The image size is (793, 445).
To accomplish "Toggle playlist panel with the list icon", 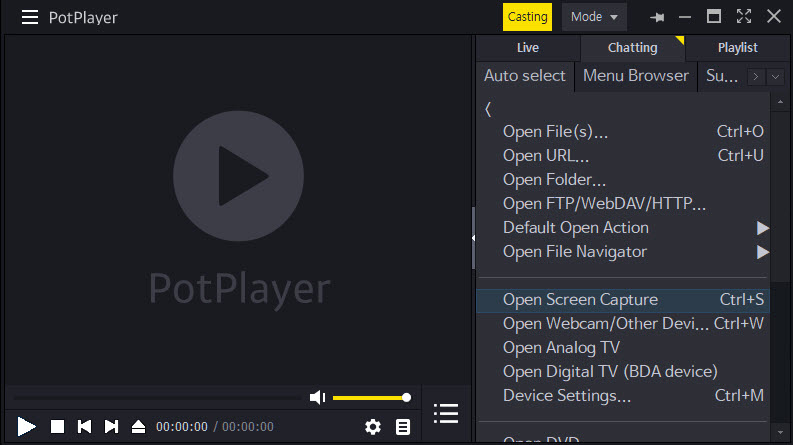I will coord(446,413).
